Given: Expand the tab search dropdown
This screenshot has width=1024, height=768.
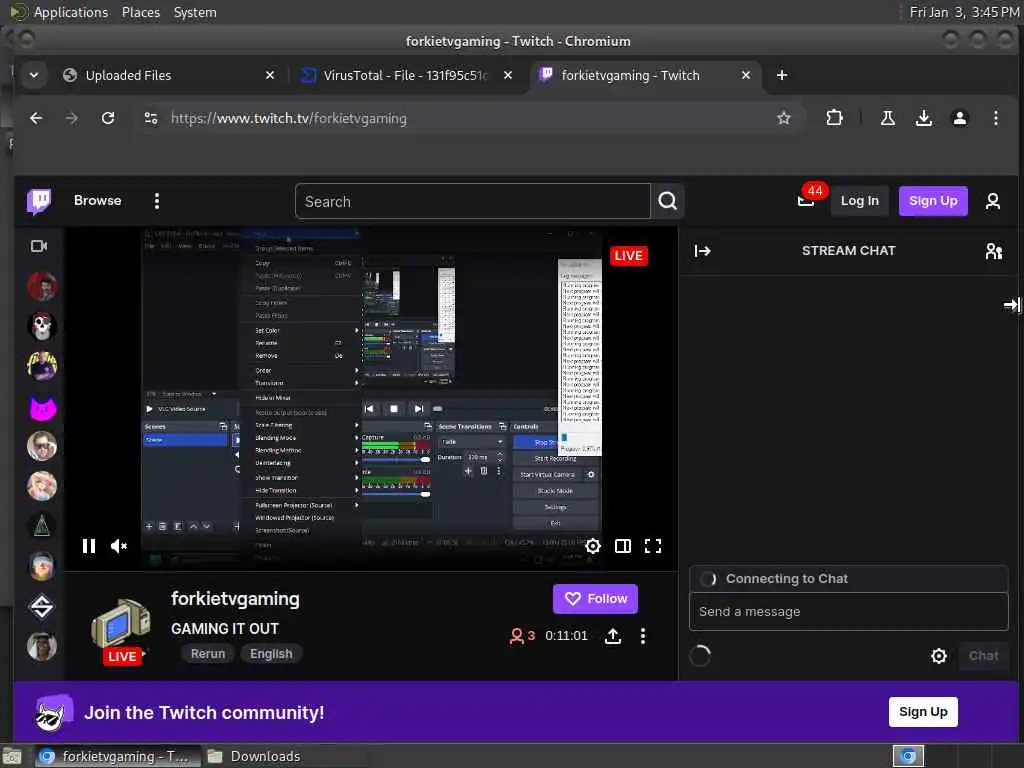Looking at the screenshot, I should [x=34, y=76].
